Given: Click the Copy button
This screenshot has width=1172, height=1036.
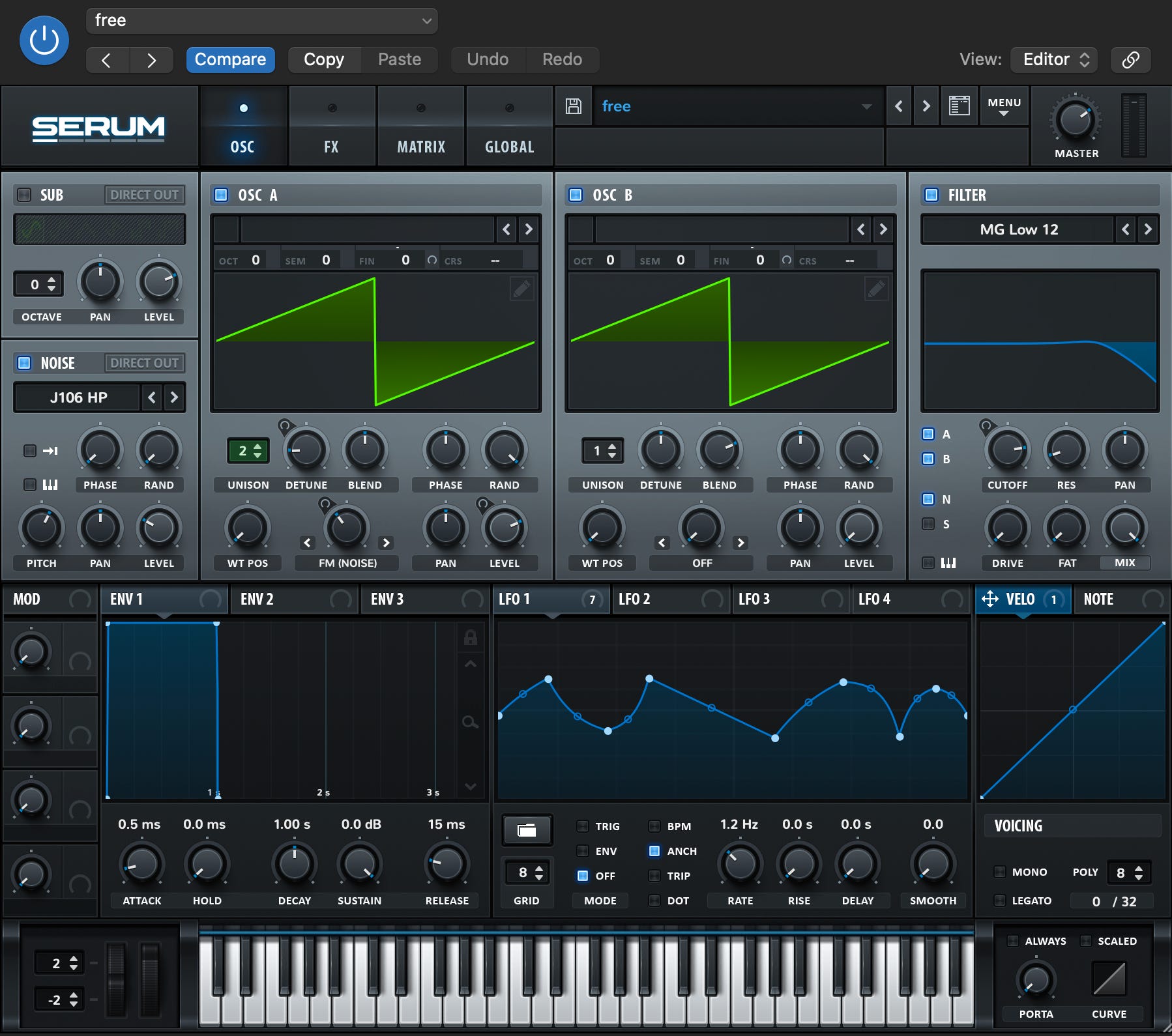Looking at the screenshot, I should point(324,60).
